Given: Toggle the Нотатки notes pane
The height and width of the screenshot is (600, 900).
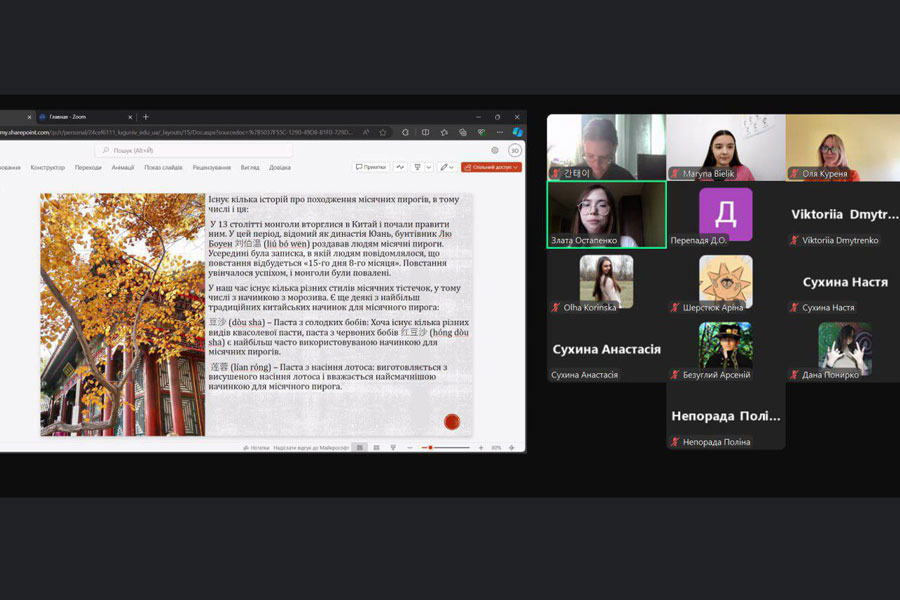Looking at the screenshot, I should tap(256, 448).
